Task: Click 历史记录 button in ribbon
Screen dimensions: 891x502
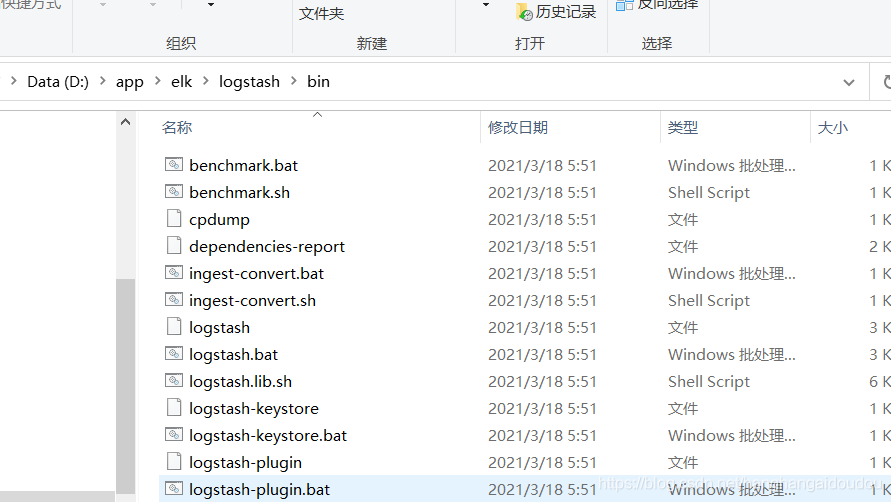Action: pyautogui.click(x=557, y=12)
